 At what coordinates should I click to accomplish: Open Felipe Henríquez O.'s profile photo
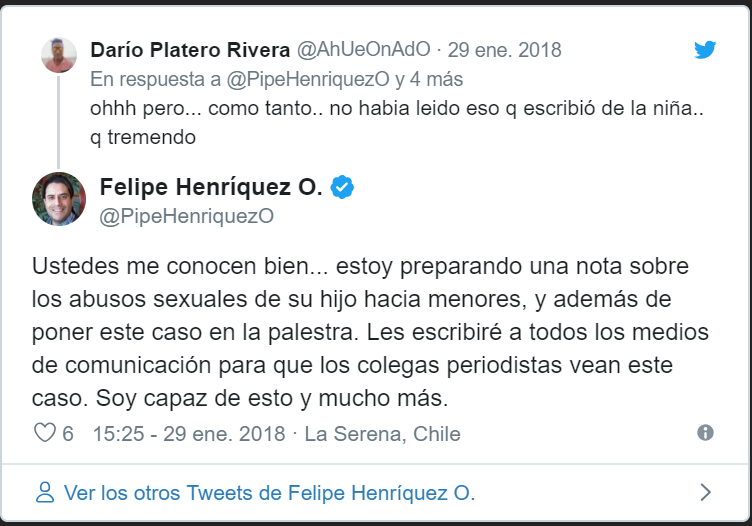(x=59, y=198)
